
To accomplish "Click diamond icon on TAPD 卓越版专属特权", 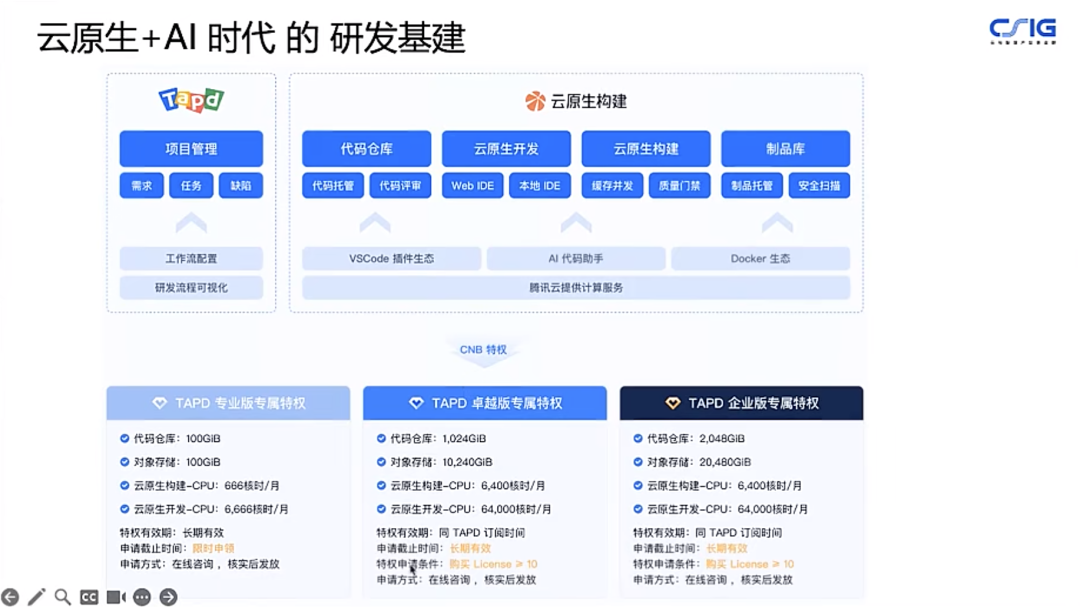I will click(x=416, y=403).
